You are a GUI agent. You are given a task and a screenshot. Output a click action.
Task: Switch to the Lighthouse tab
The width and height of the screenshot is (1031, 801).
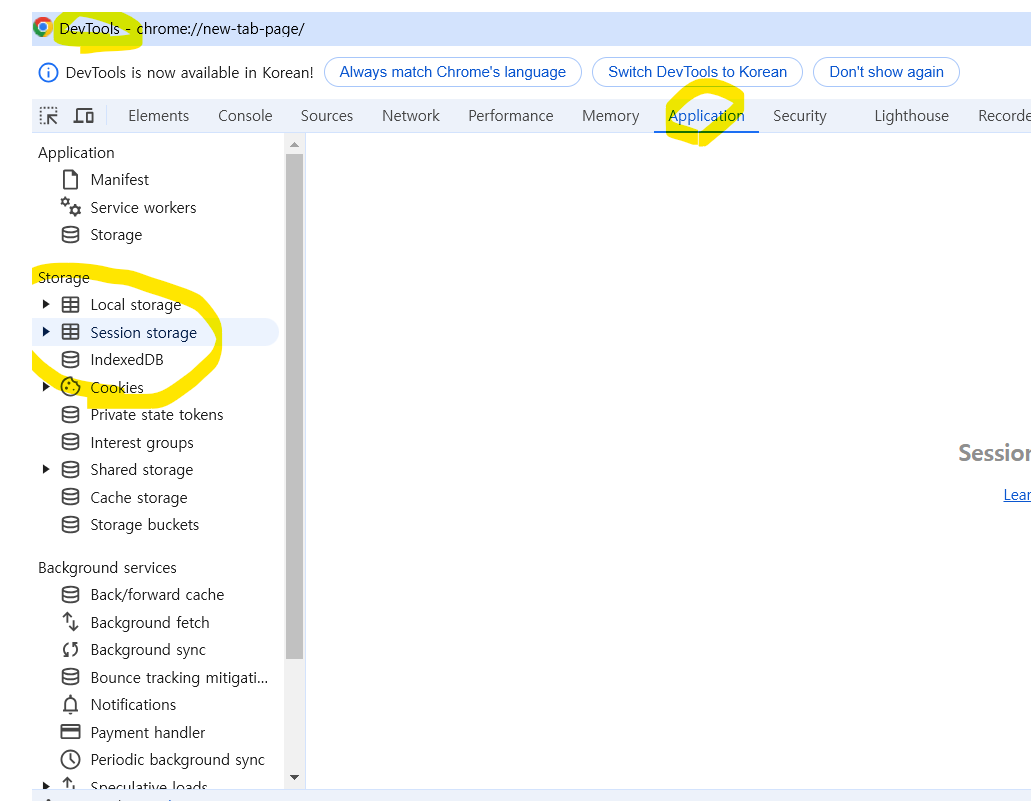pyautogui.click(x=911, y=116)
